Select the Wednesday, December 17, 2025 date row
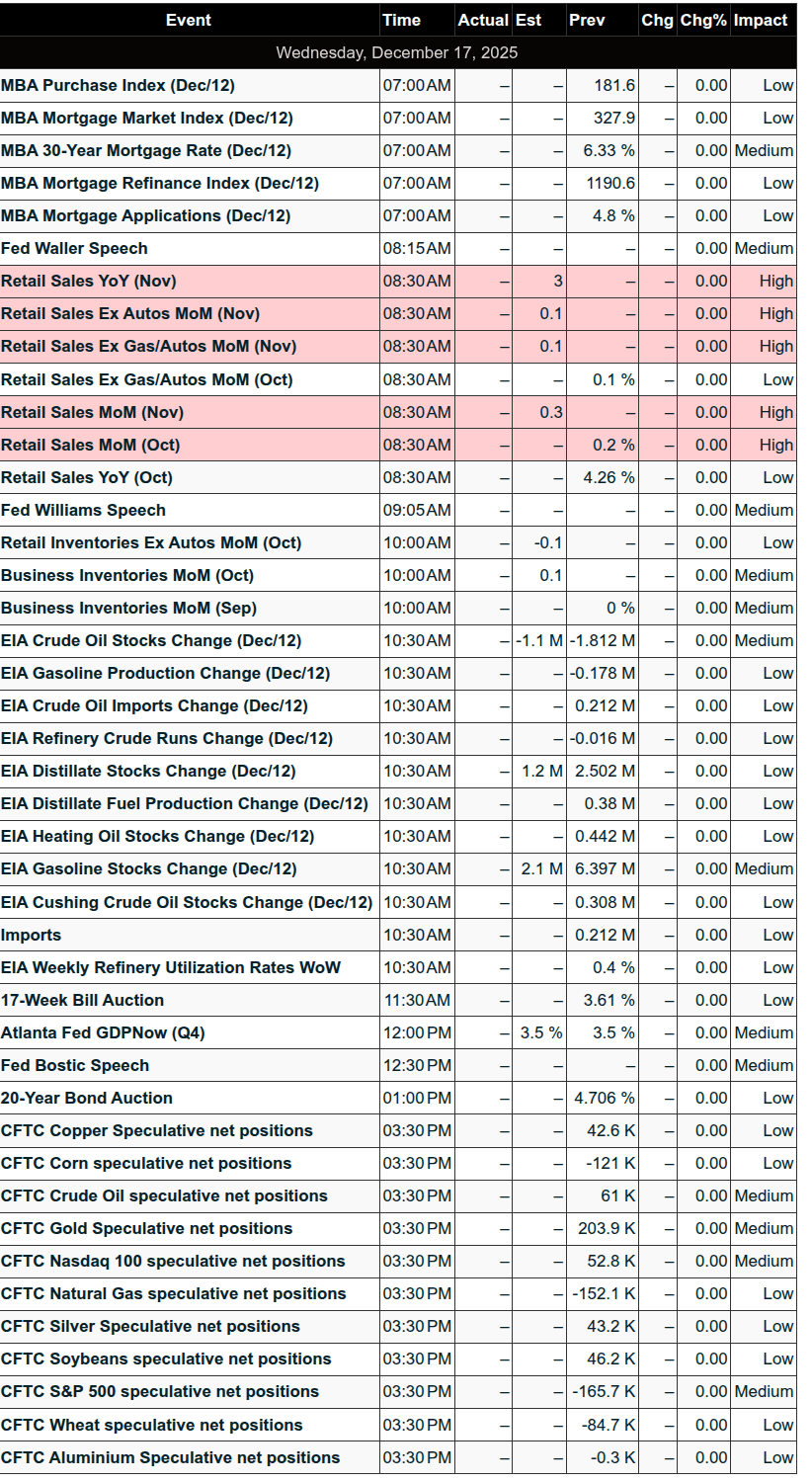Screen dimensions: 812x1482 click(x=397, y=52)
